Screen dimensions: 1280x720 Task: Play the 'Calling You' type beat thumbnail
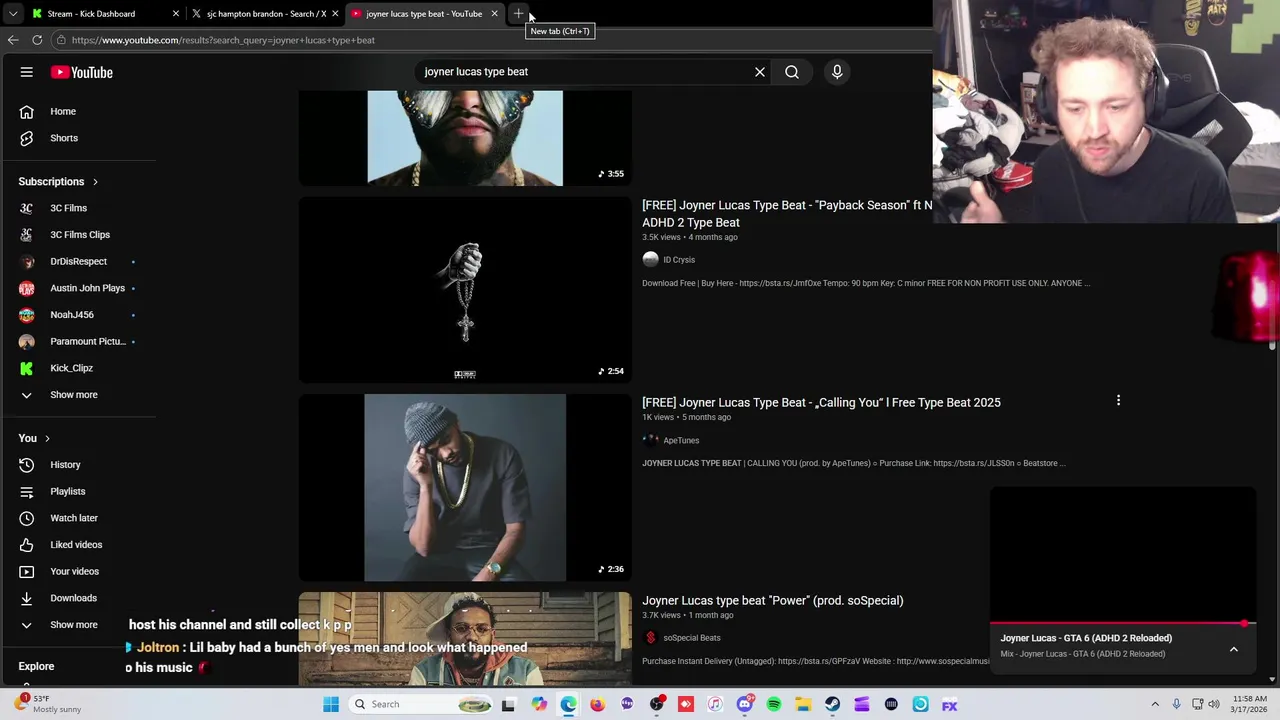465,487
